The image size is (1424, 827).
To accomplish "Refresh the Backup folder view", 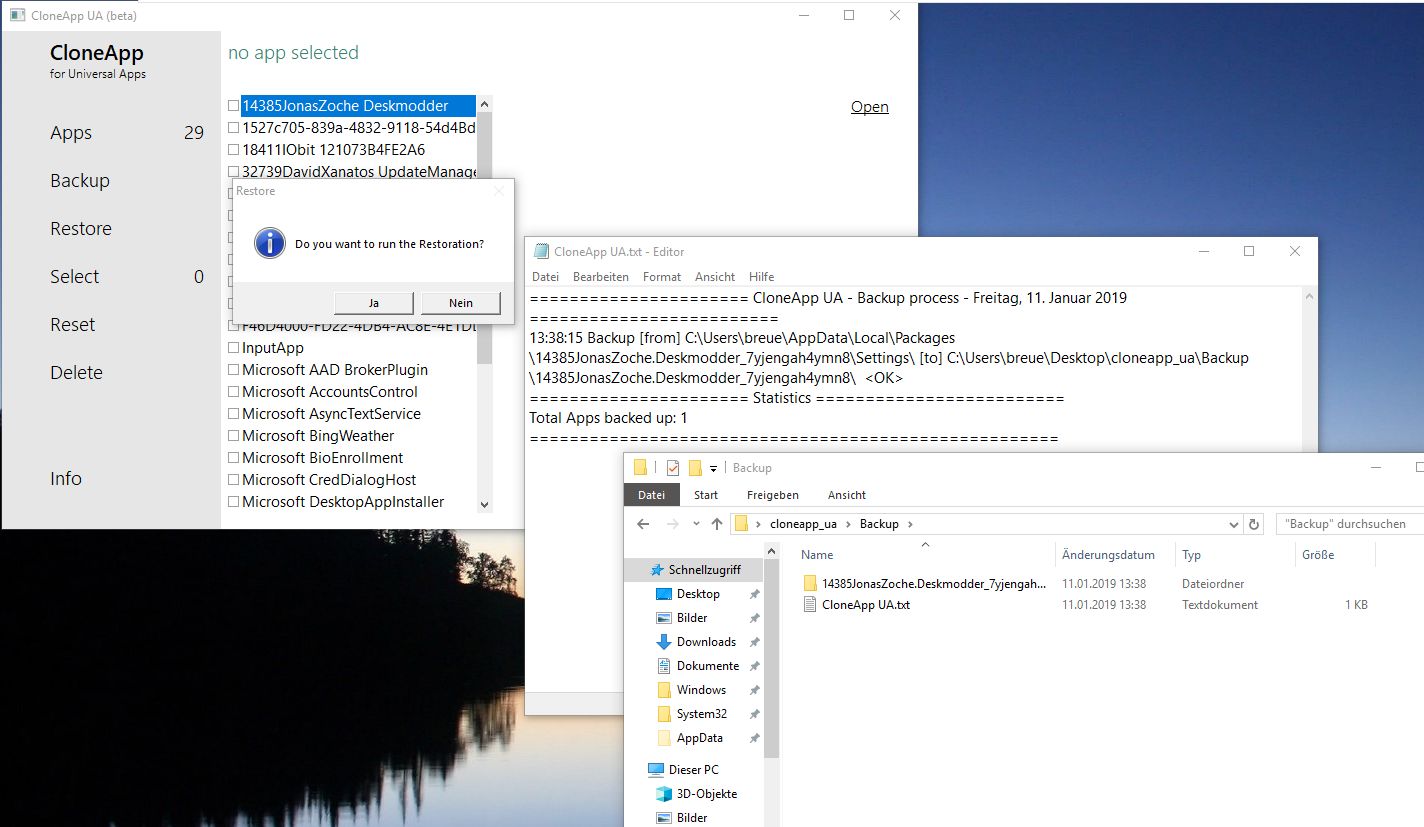I will (x=1255, y=524).
